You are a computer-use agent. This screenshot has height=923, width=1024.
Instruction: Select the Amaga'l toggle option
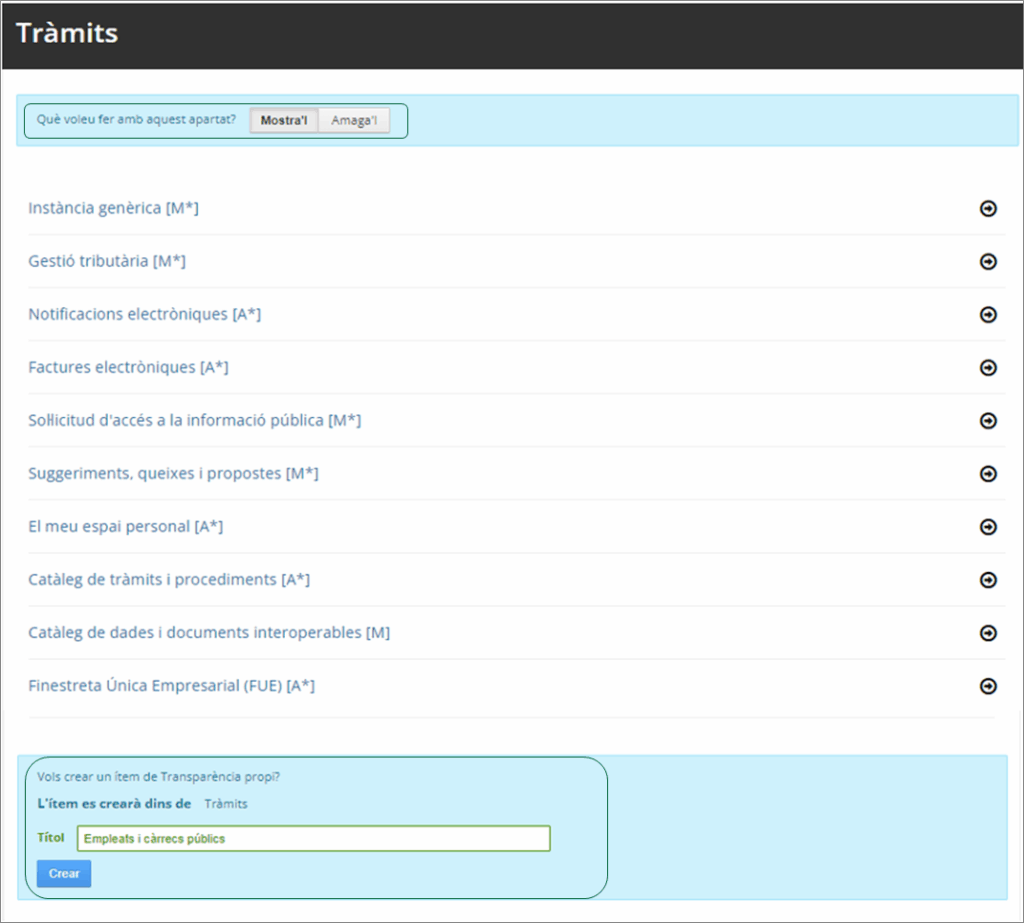[354, 121]
